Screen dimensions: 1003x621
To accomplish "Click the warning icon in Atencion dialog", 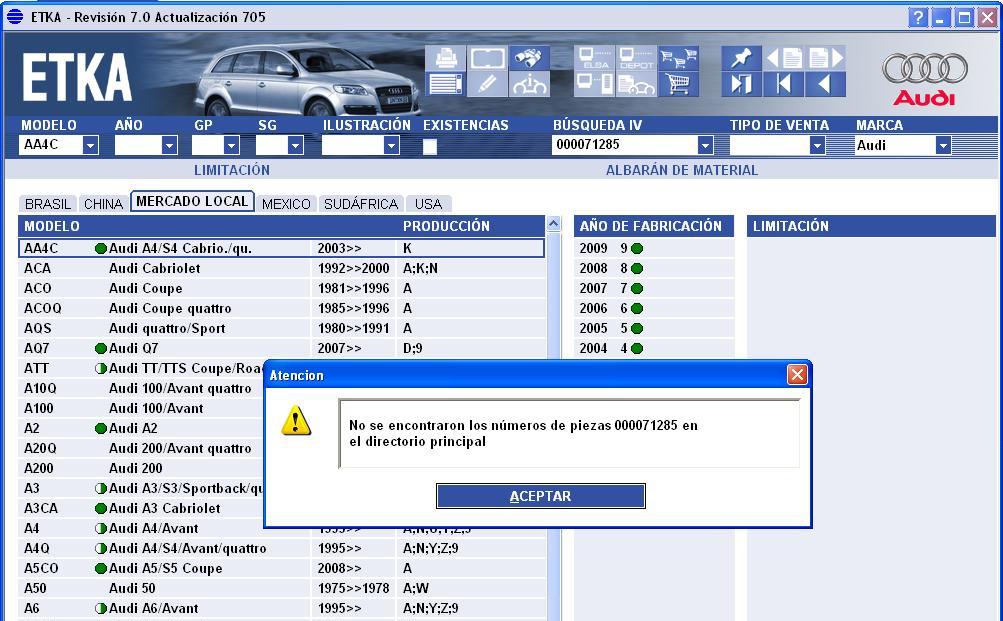I will pos(296,421).
